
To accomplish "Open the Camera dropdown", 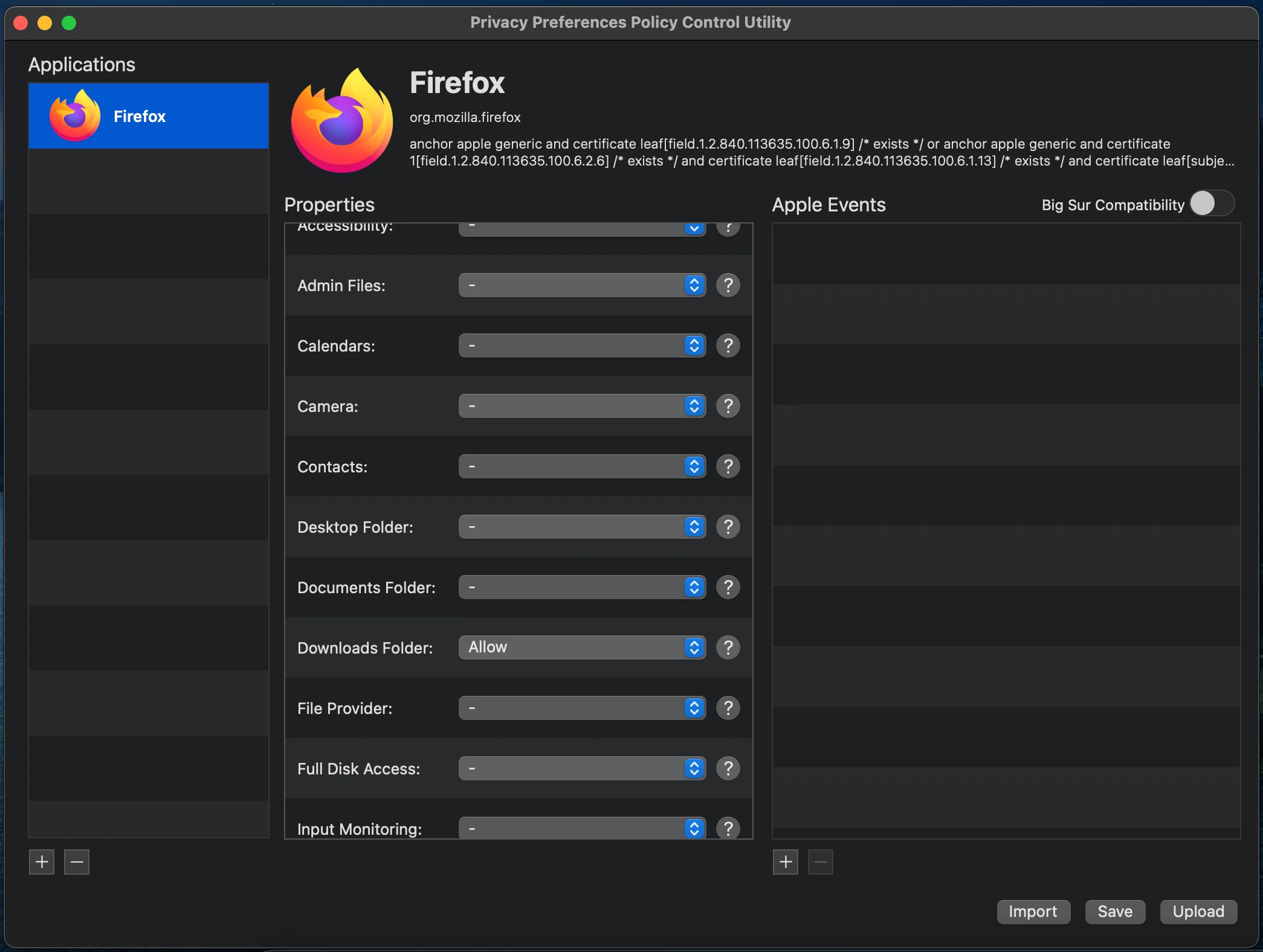I will (x=582, y=406).
